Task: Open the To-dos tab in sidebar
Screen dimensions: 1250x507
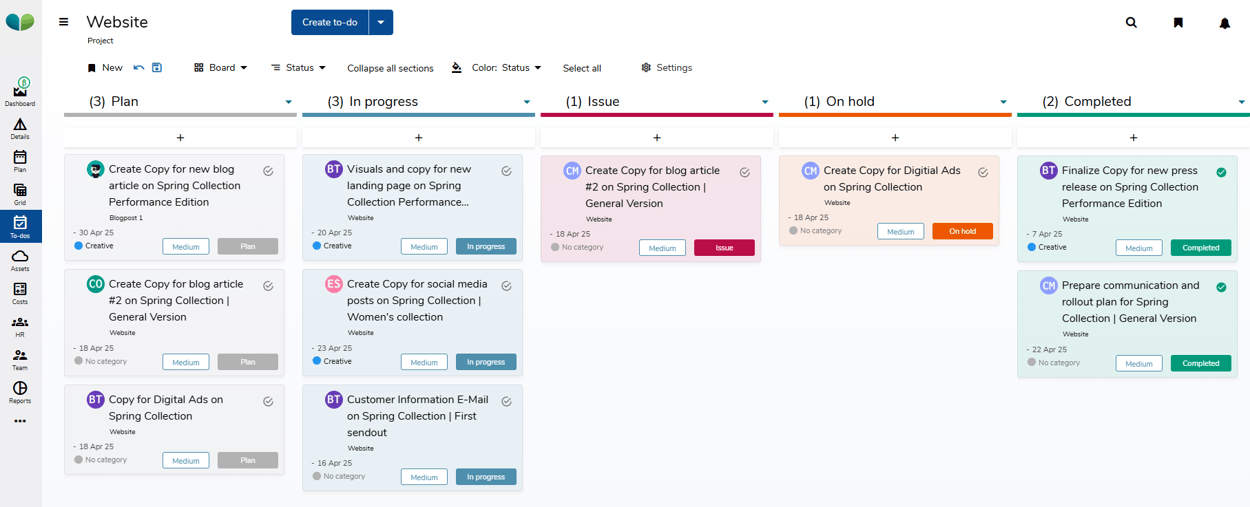Action: point(20,227)
